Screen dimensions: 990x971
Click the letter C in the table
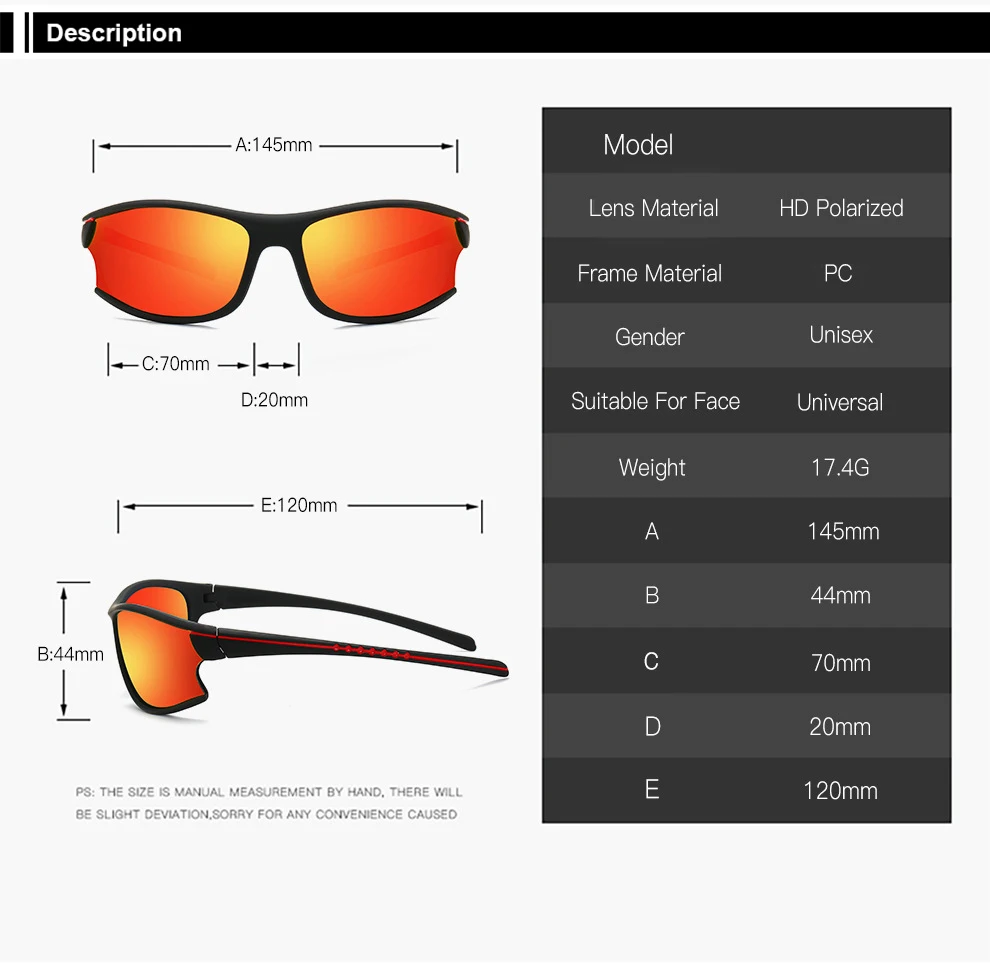pyautogui.click(x=651, y=662)
